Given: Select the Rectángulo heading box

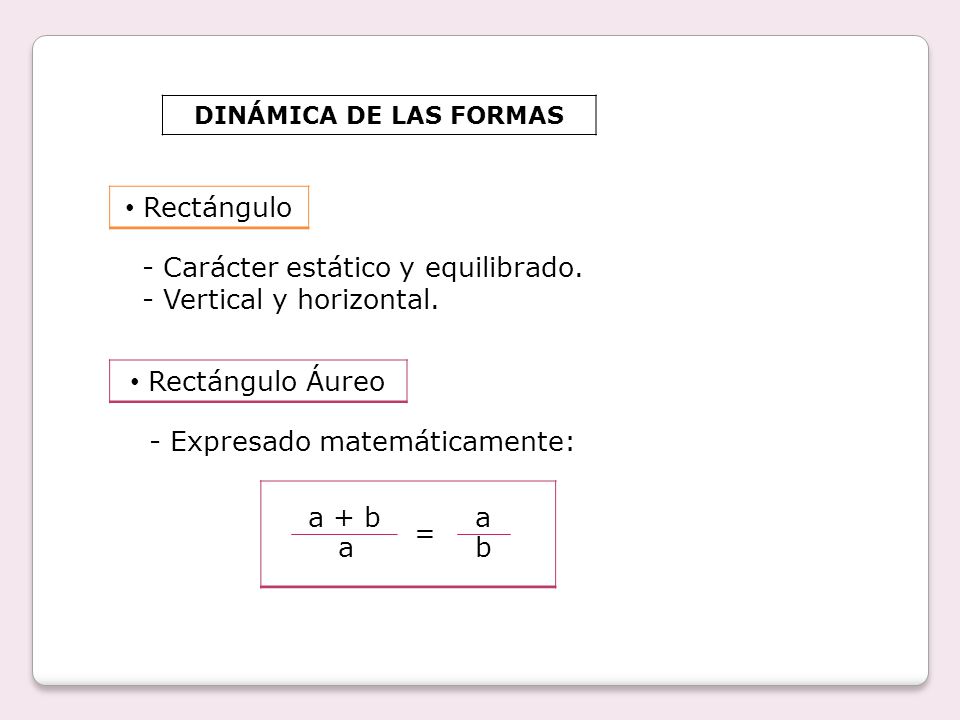Looking at the screenshot, I should tap(209, 208).
